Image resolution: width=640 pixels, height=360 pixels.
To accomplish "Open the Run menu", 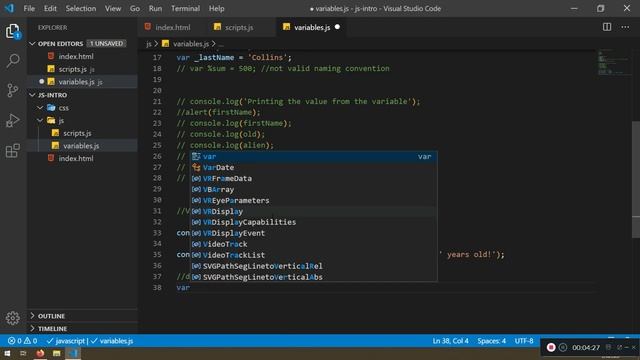I will [x=155, y=8].
